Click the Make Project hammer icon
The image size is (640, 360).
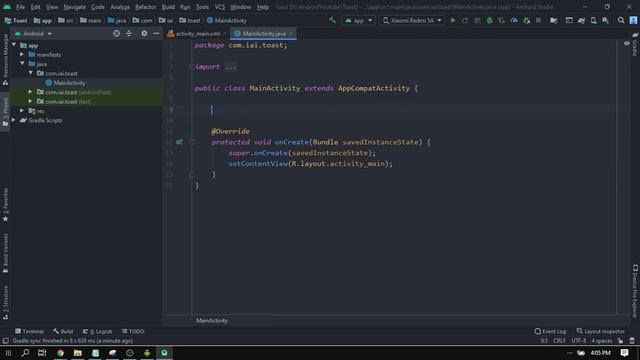pyautogui.click(x=332, y=20)
